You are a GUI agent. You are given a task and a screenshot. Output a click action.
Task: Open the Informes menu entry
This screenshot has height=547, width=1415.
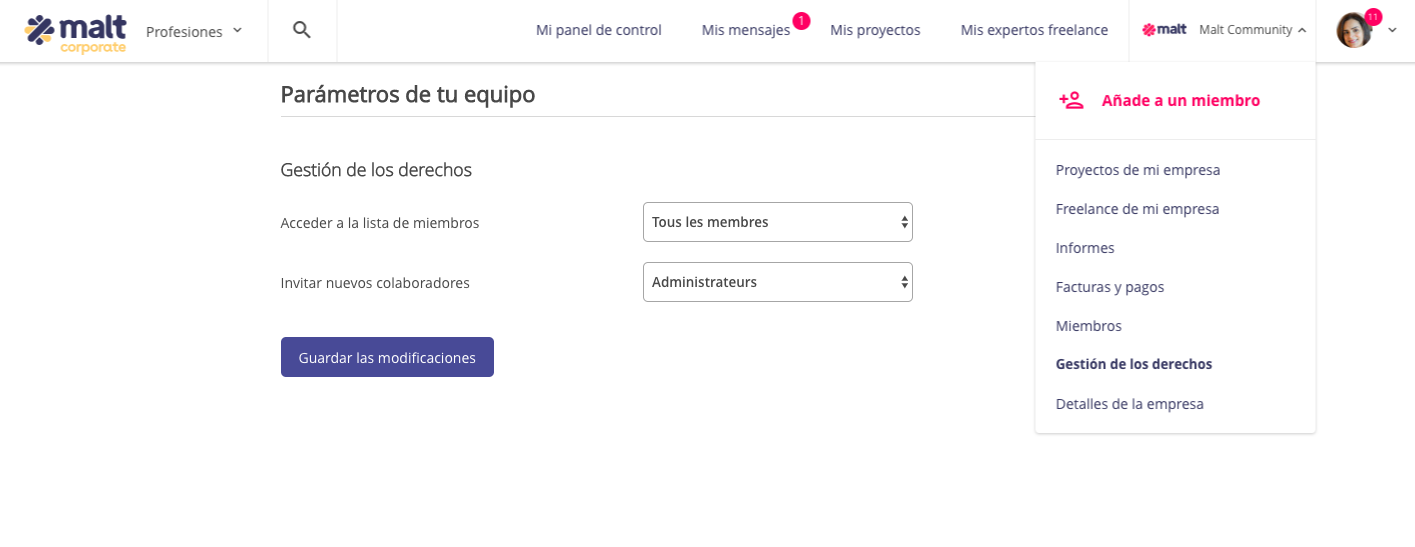click(x=1085, y=248)
